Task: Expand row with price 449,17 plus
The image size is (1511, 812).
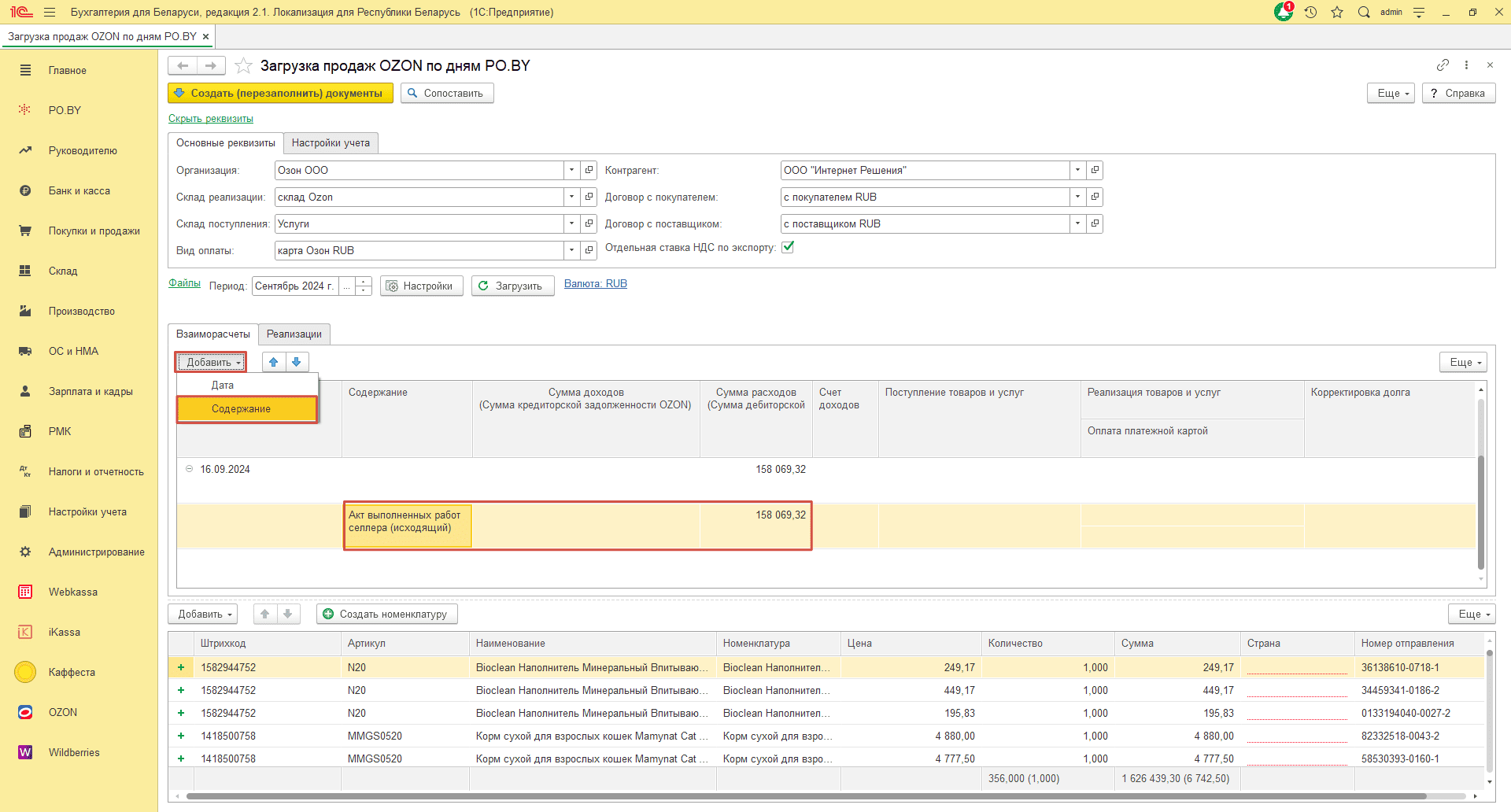Action: click(x=181, y=690)
